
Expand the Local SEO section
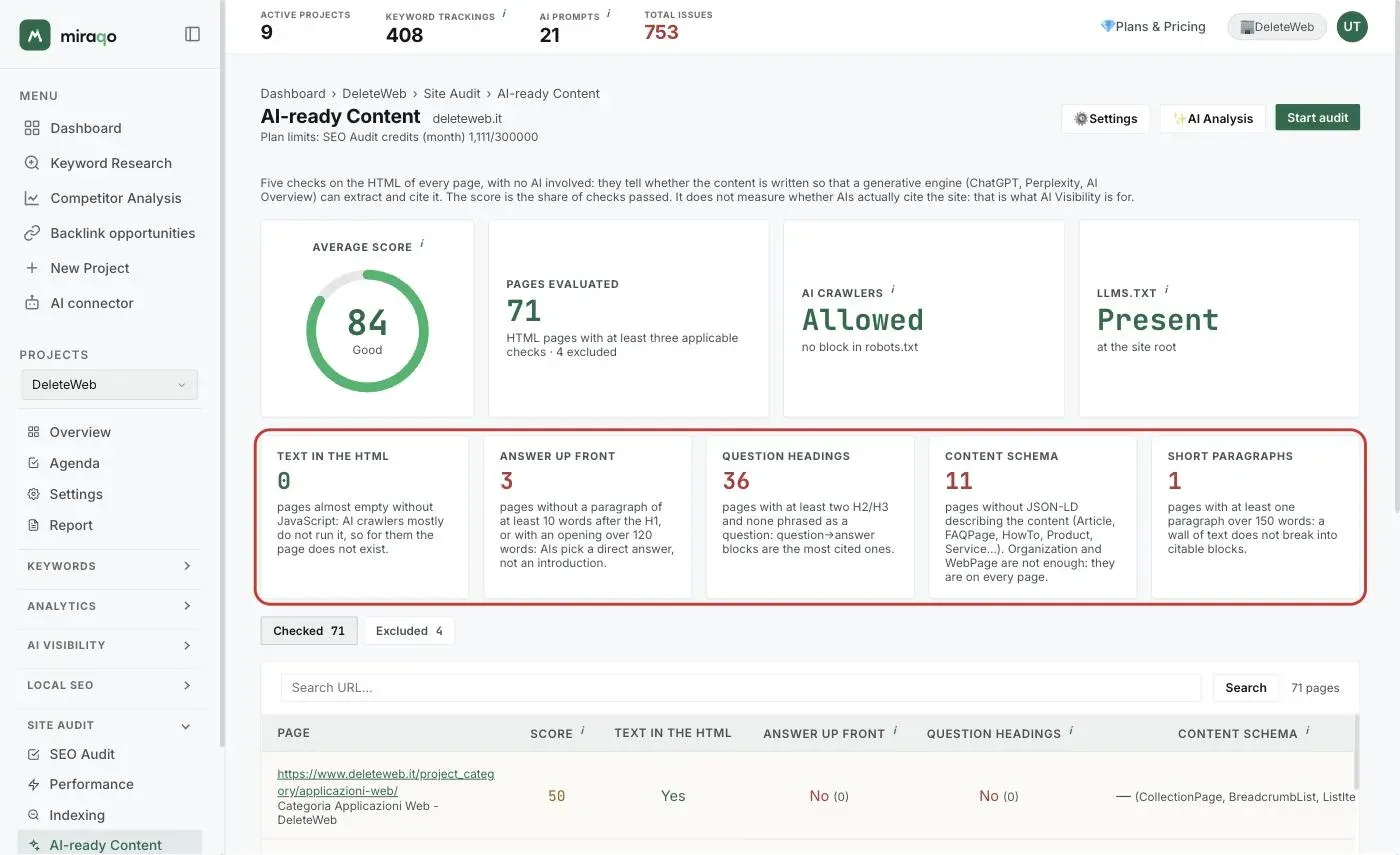[x=111, y=685]
